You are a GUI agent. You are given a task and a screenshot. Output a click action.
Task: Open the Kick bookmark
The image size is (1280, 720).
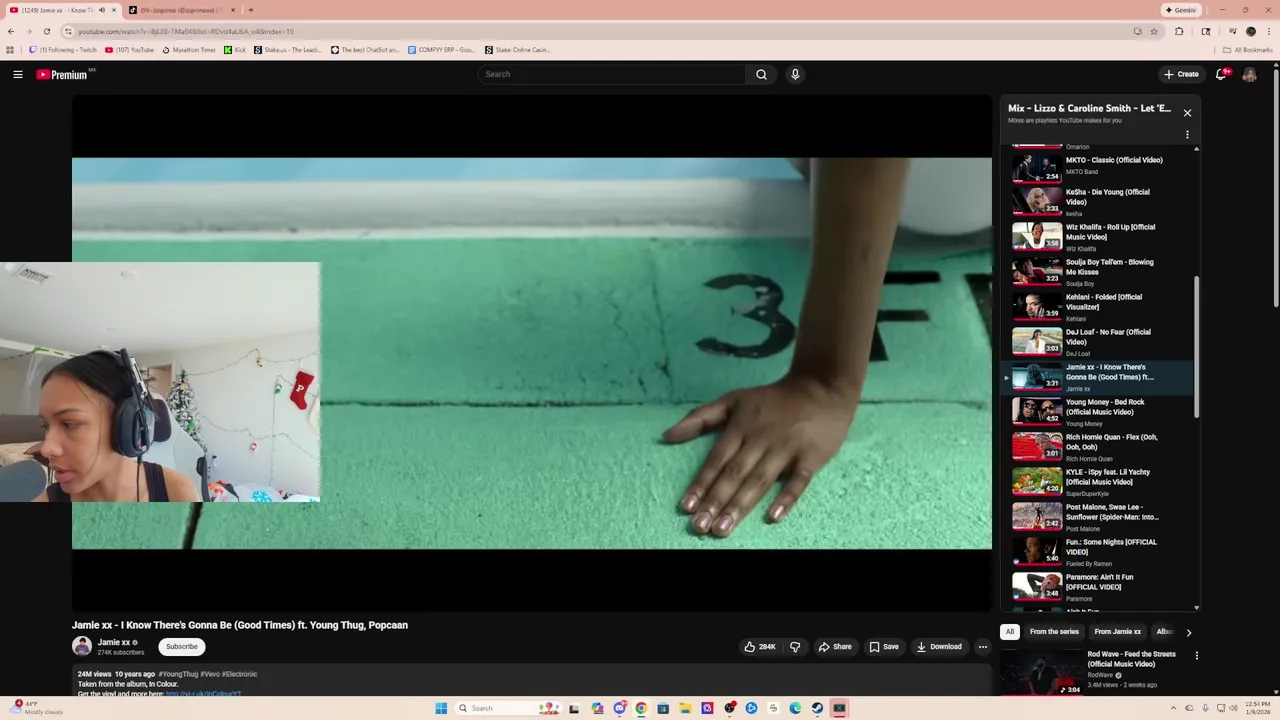(235, 50)
